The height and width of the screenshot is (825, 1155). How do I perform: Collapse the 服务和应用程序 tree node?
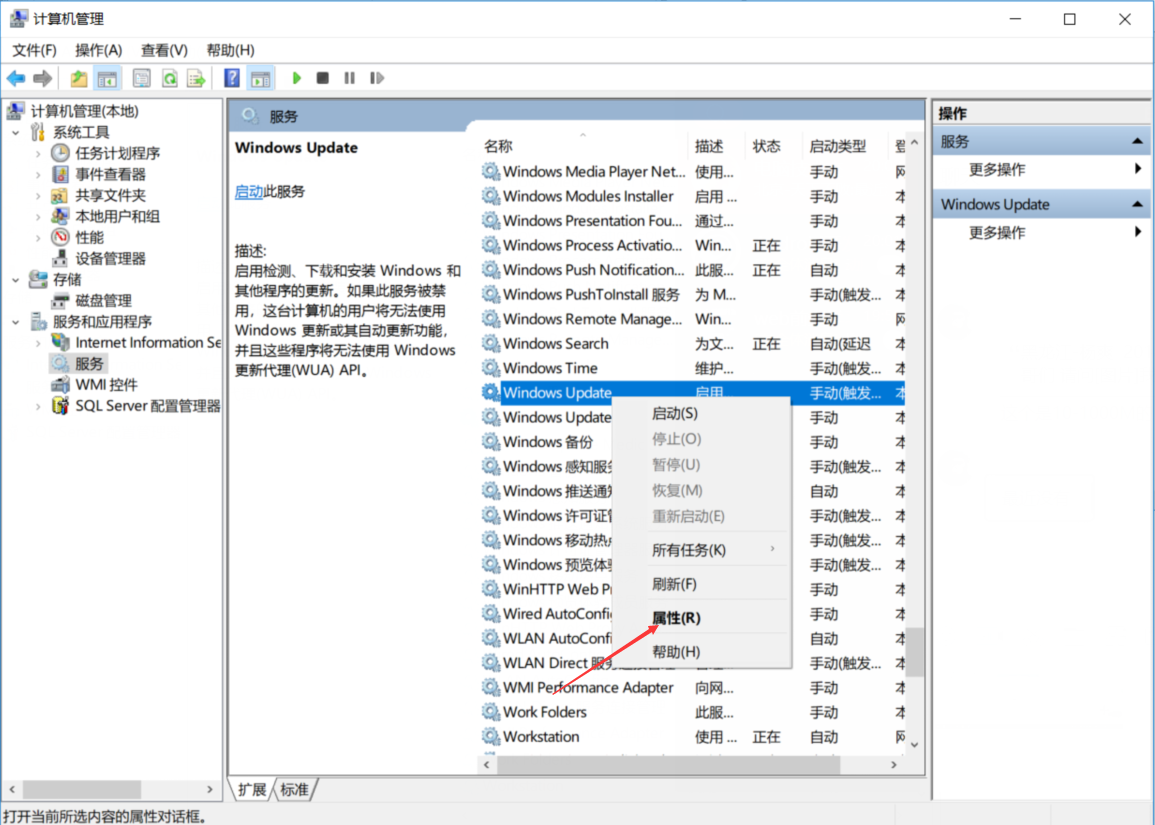[15, 323]
